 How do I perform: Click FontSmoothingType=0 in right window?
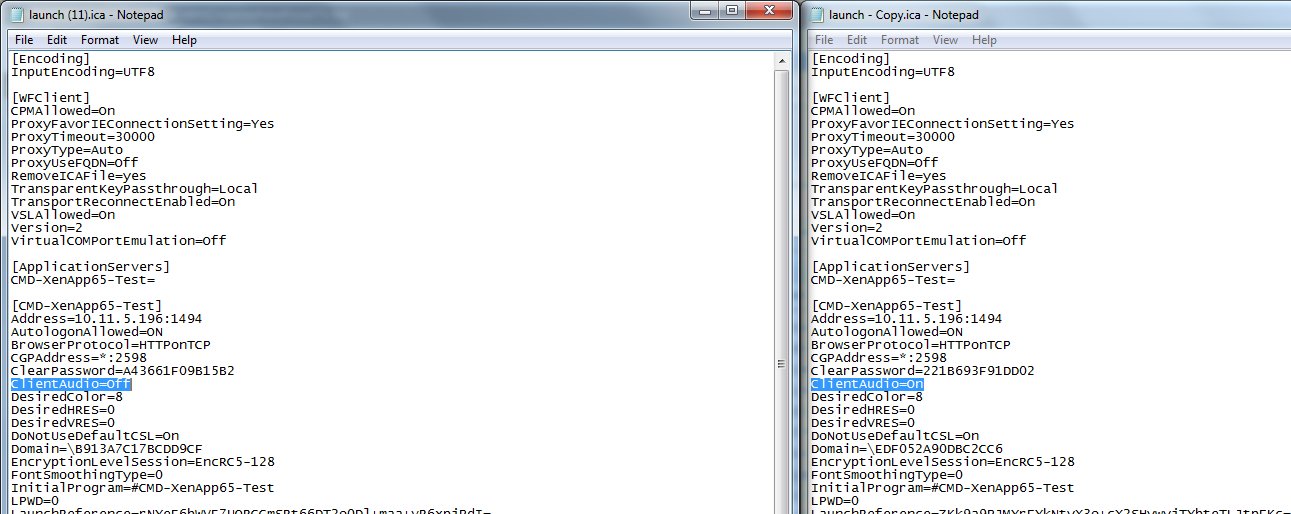(887, 475)
